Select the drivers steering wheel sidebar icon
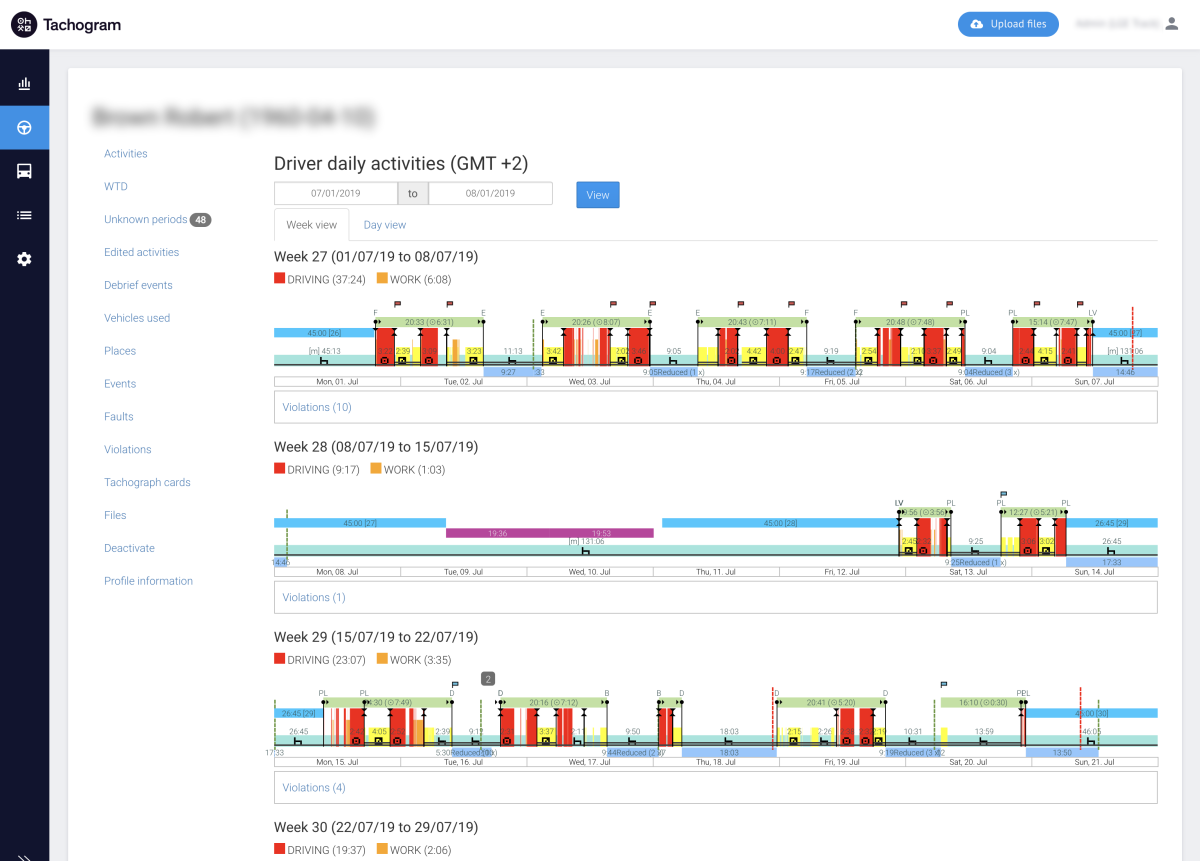The image size is (1200, 861). pos(24,128)
